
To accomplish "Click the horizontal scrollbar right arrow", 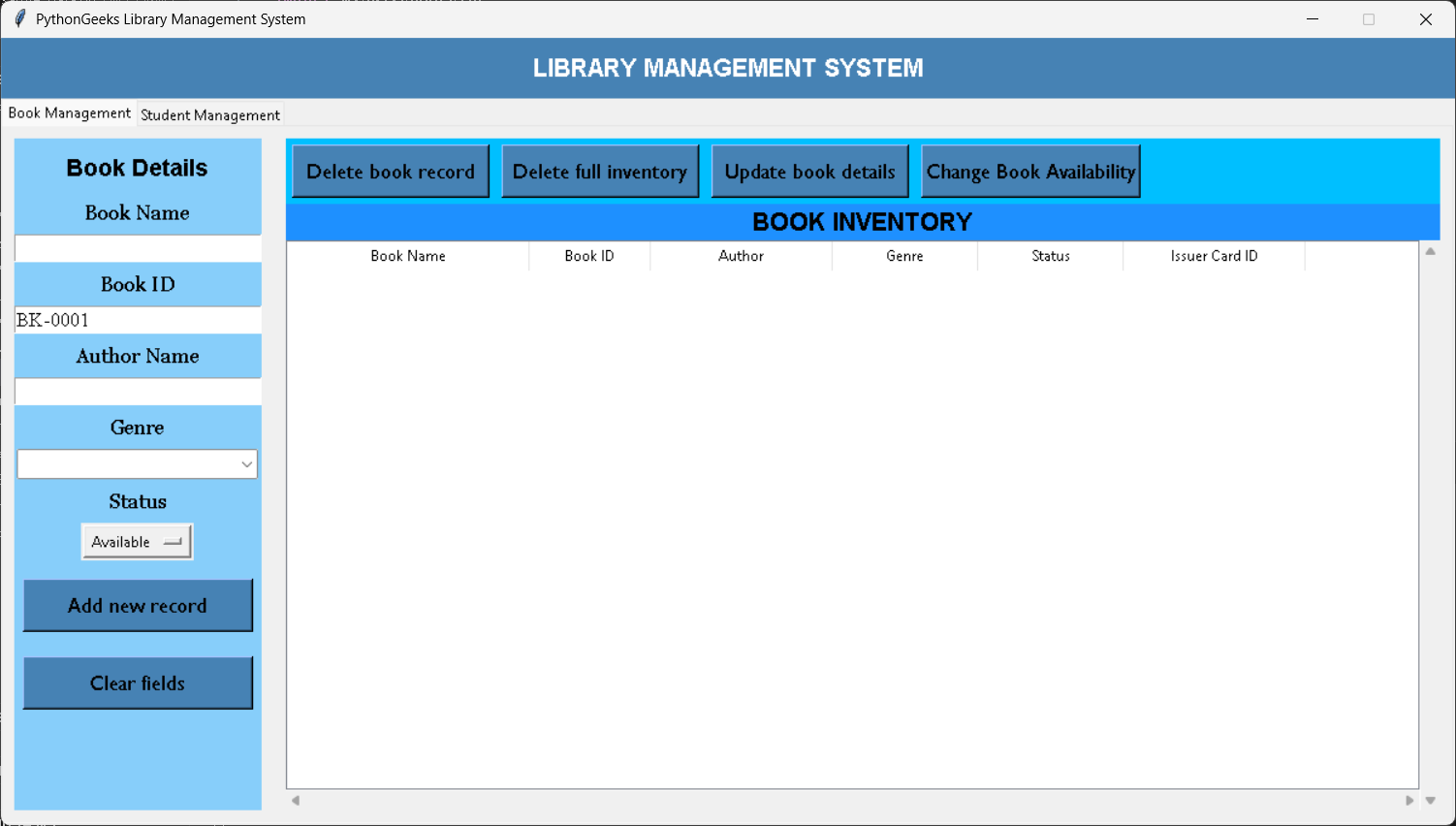I will tap(1409, 801).
